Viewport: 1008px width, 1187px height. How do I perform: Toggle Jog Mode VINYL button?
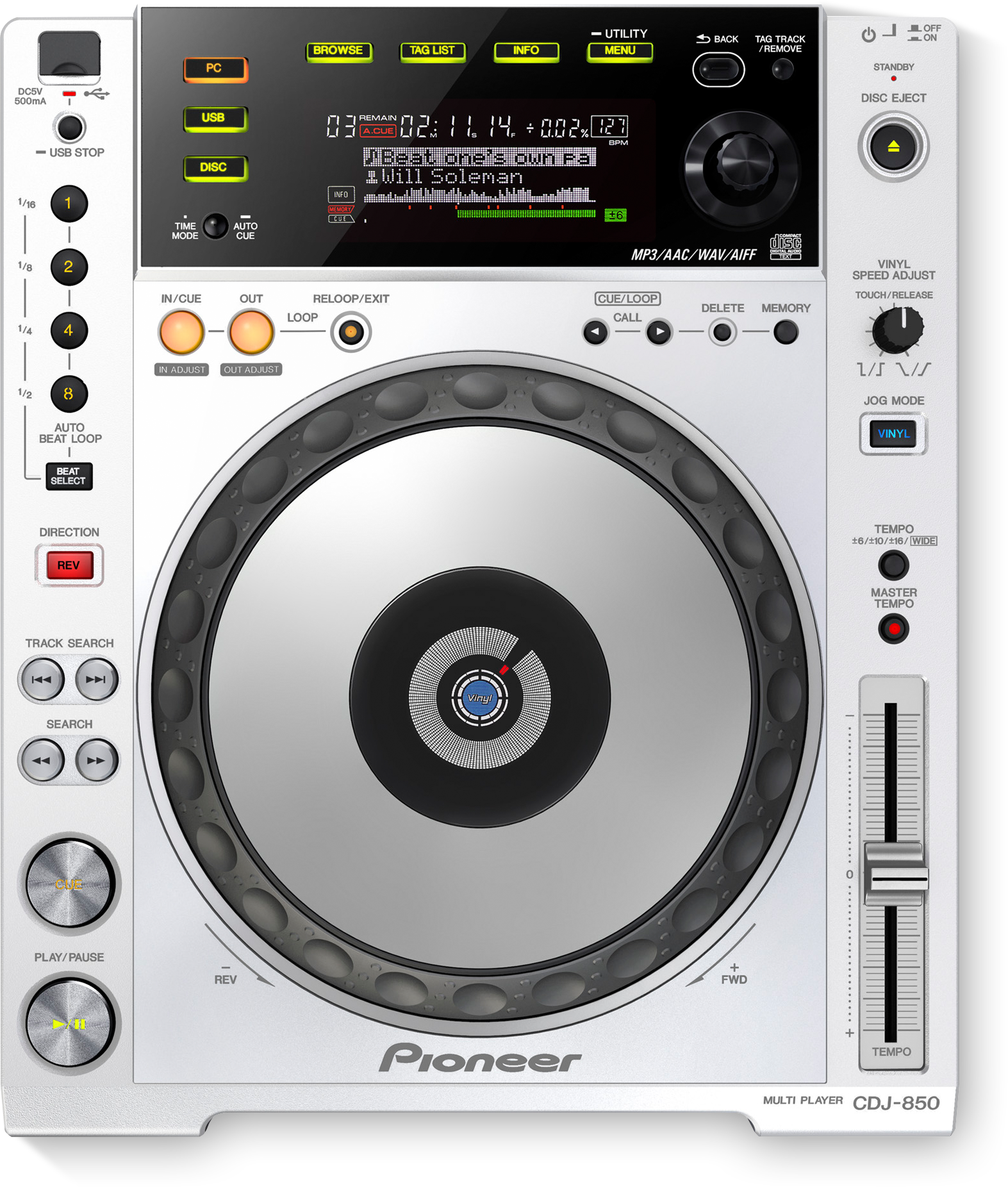(893, 434)
